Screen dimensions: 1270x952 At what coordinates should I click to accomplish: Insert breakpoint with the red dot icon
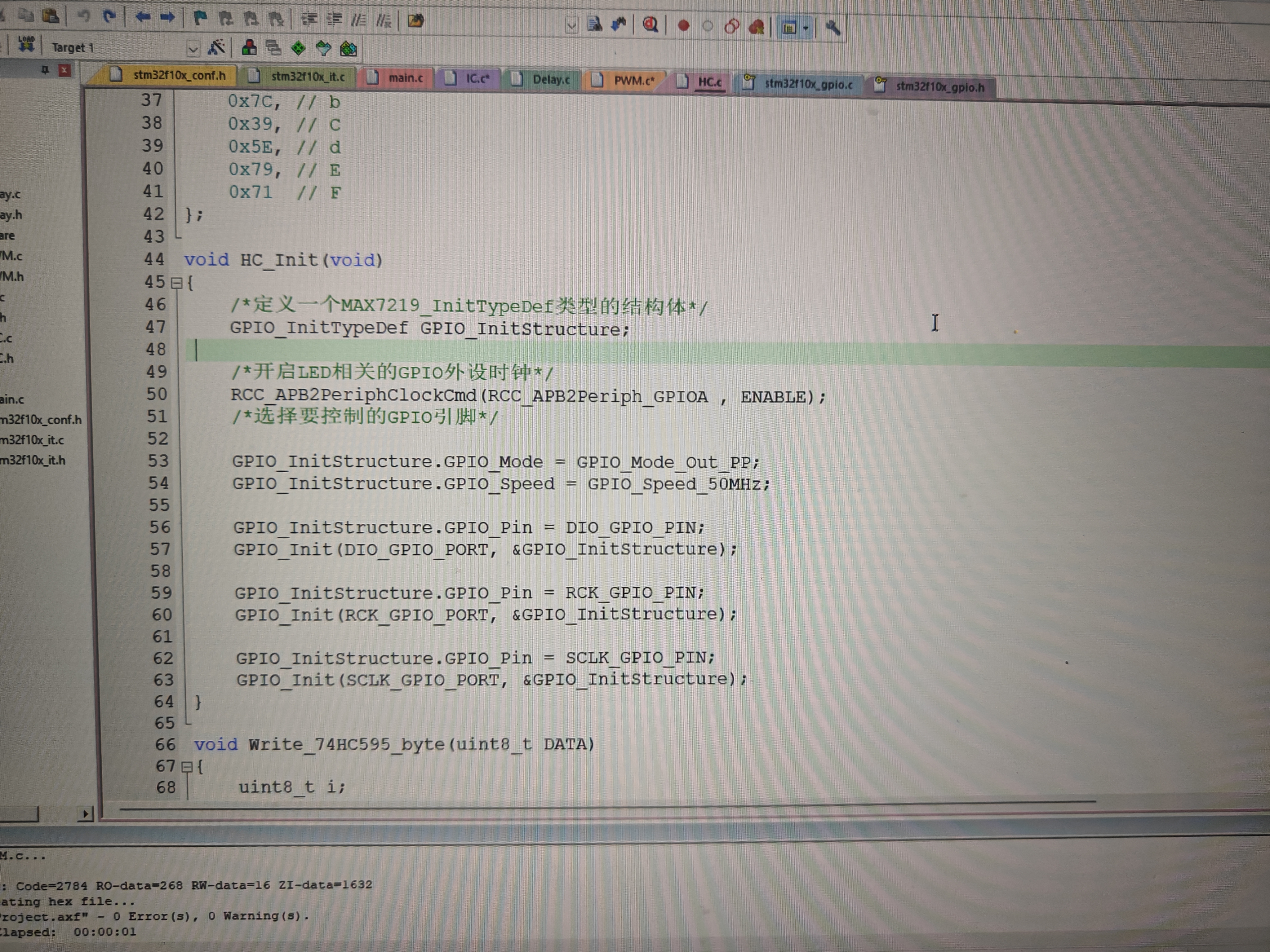pos(683,26)
